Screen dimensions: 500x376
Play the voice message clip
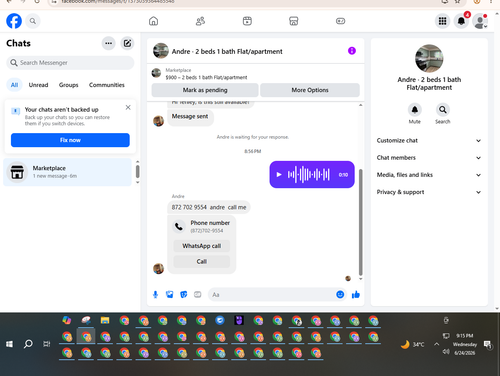[279, 174]
